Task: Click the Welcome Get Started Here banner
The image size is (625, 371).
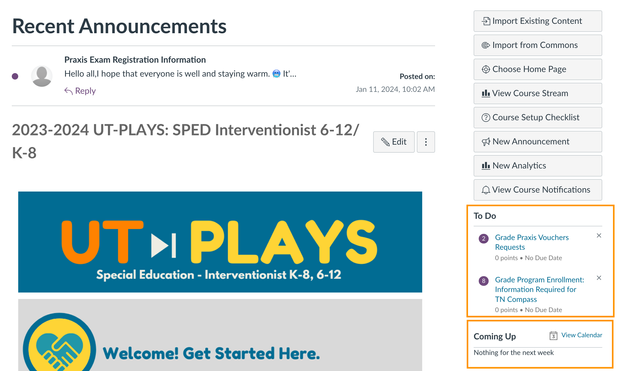Action: (x=220, y=335)
